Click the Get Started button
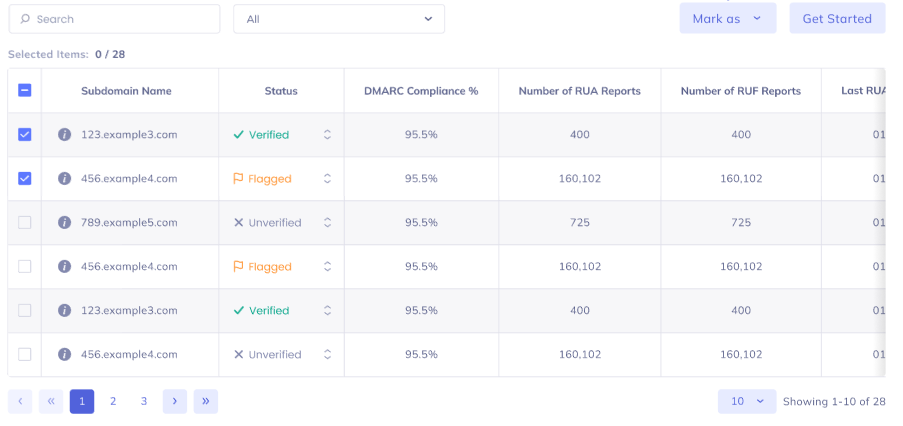 tap(837, 18)
